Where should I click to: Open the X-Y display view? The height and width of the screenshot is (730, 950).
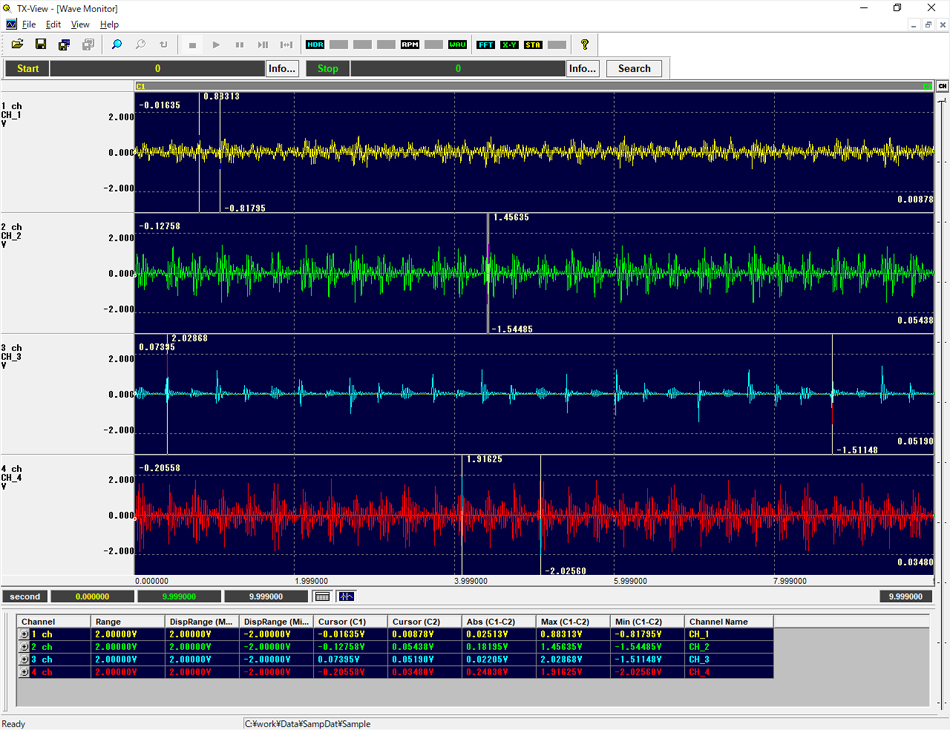(509, 44)
